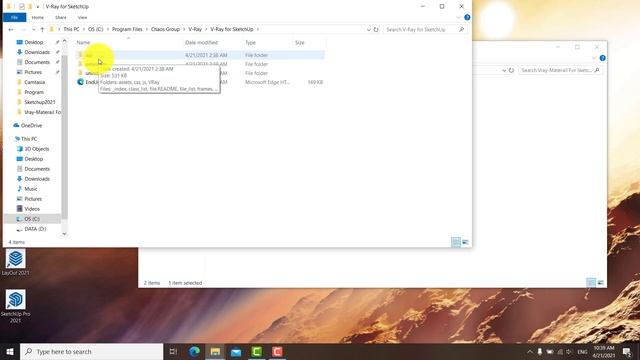Switch front window to Large icons view
Image resolution: width=640 pixels, height=360 pixels.
tap(465, 242)
